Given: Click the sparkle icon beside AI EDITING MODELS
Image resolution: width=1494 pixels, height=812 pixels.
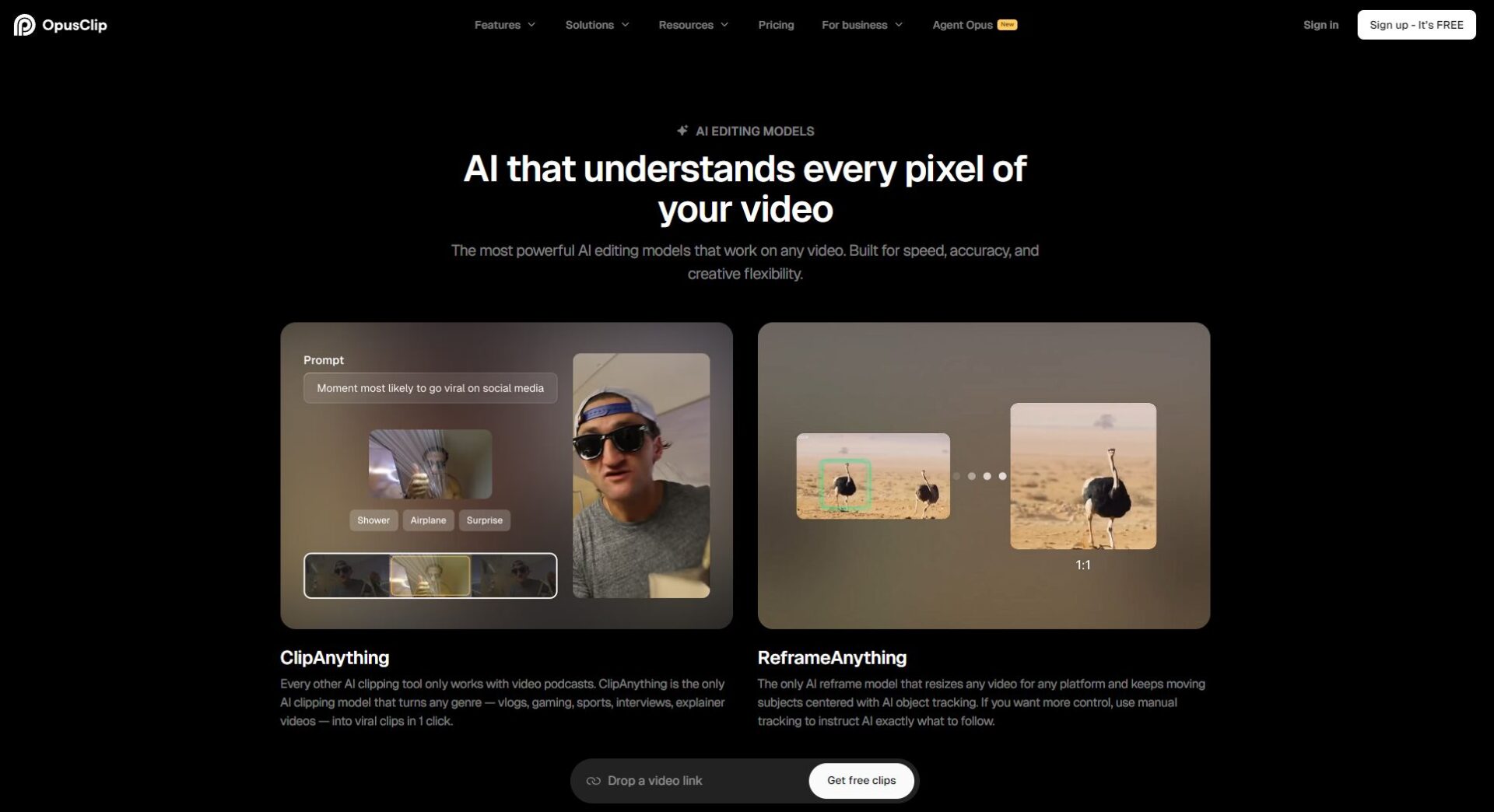Looking at the screenshot, I should tap(682, 131).
